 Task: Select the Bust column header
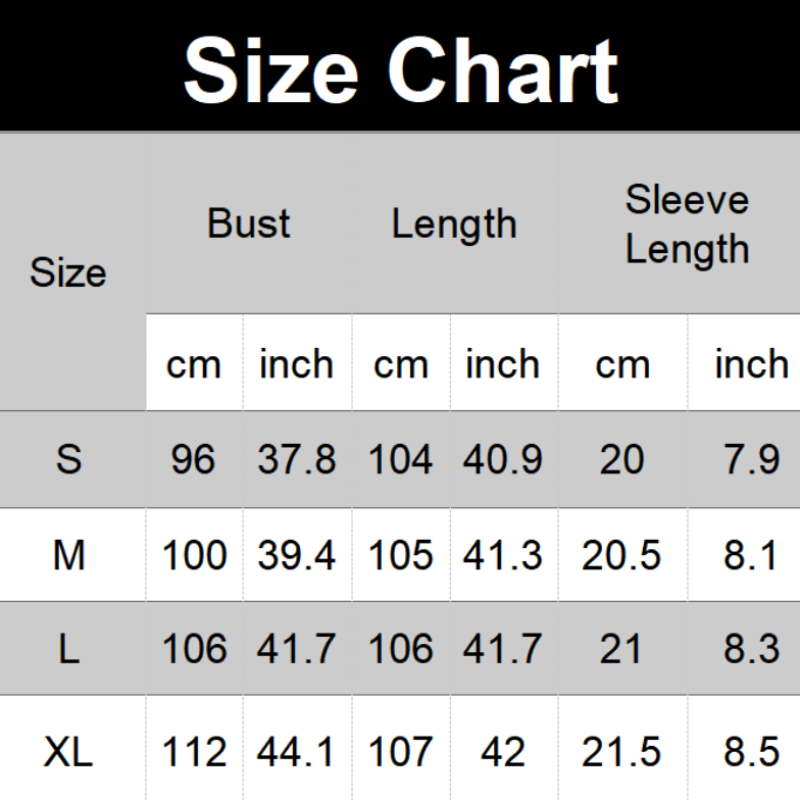click(x=249, y=224)
